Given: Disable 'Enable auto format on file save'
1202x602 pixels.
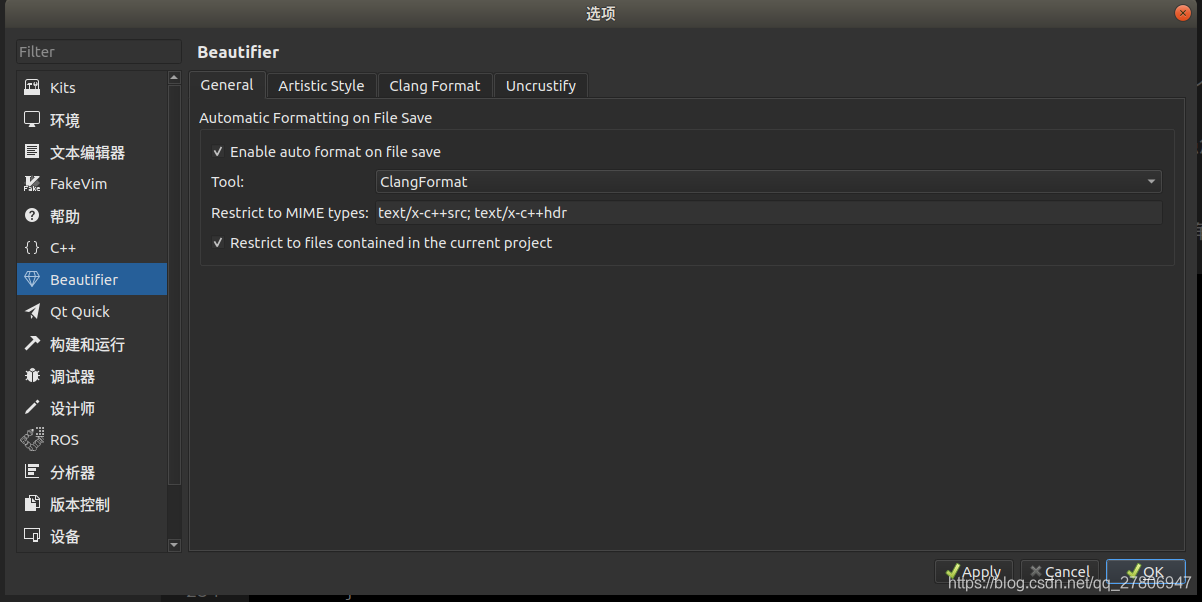Looking at the screenshot, I should tap(218, 151).
